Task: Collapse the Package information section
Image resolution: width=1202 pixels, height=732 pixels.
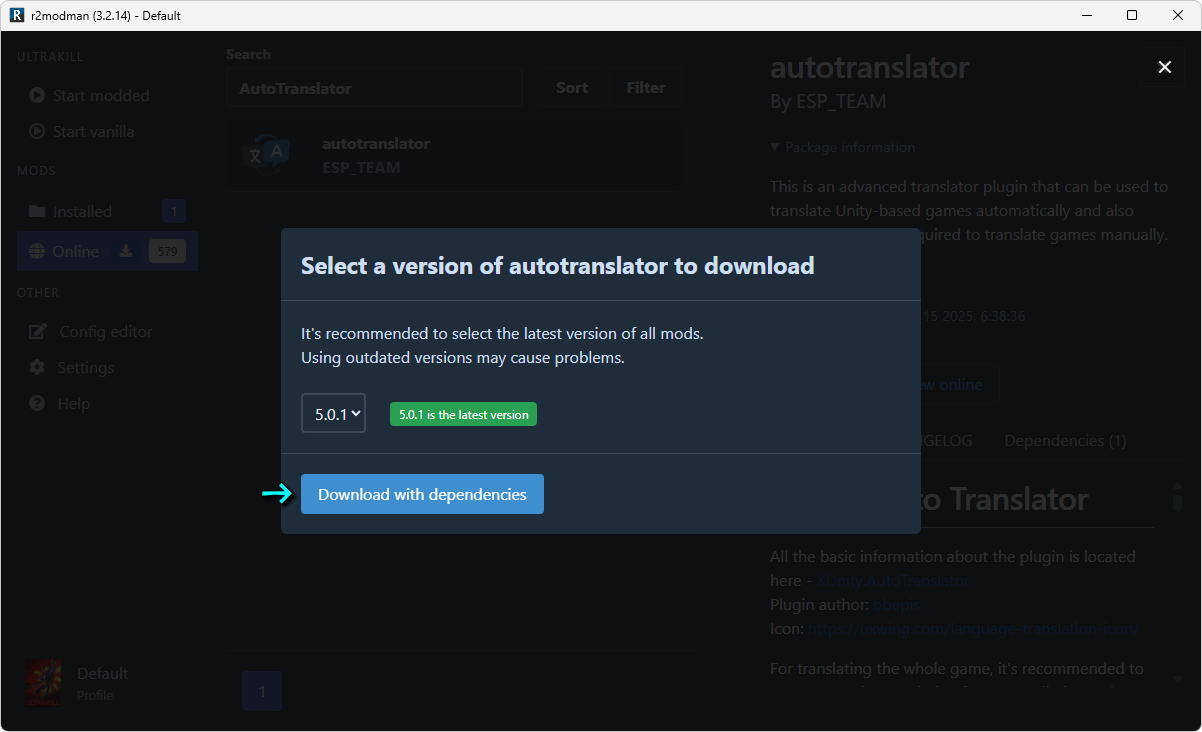Action: (775, 147)
